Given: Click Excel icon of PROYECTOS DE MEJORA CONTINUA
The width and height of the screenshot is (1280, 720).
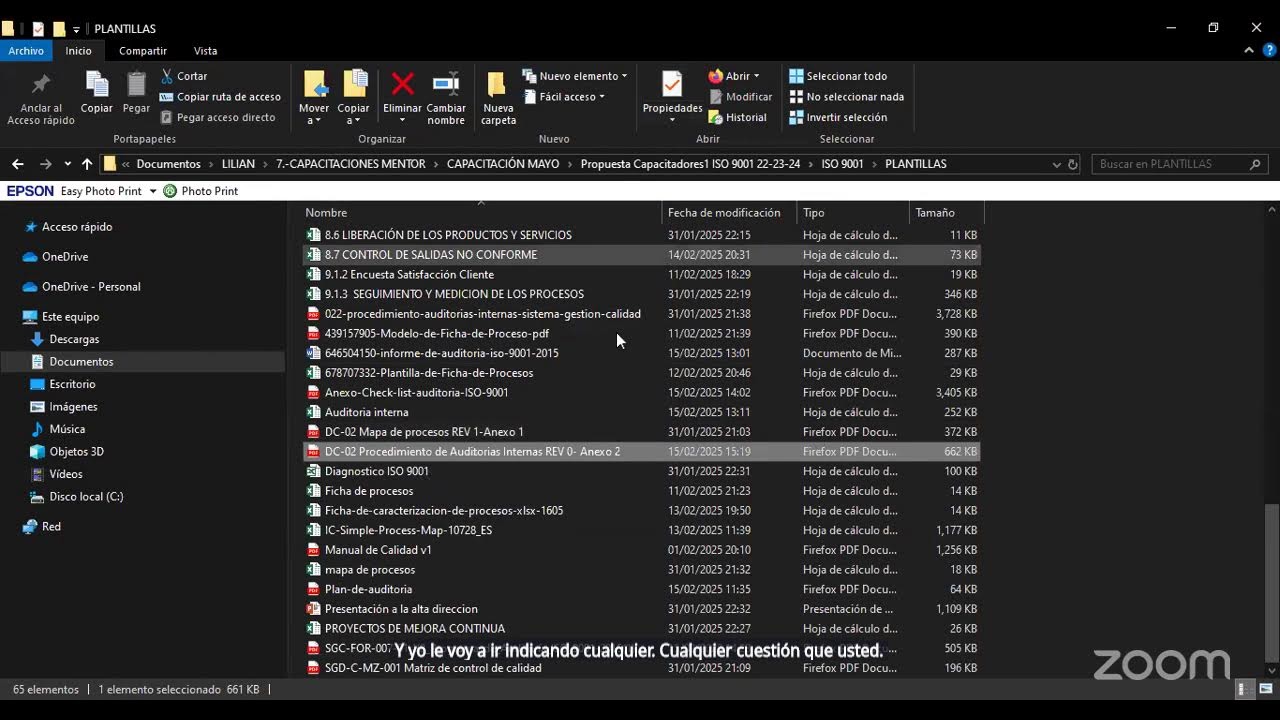Looking at the screenshot, I should (313, 629).
